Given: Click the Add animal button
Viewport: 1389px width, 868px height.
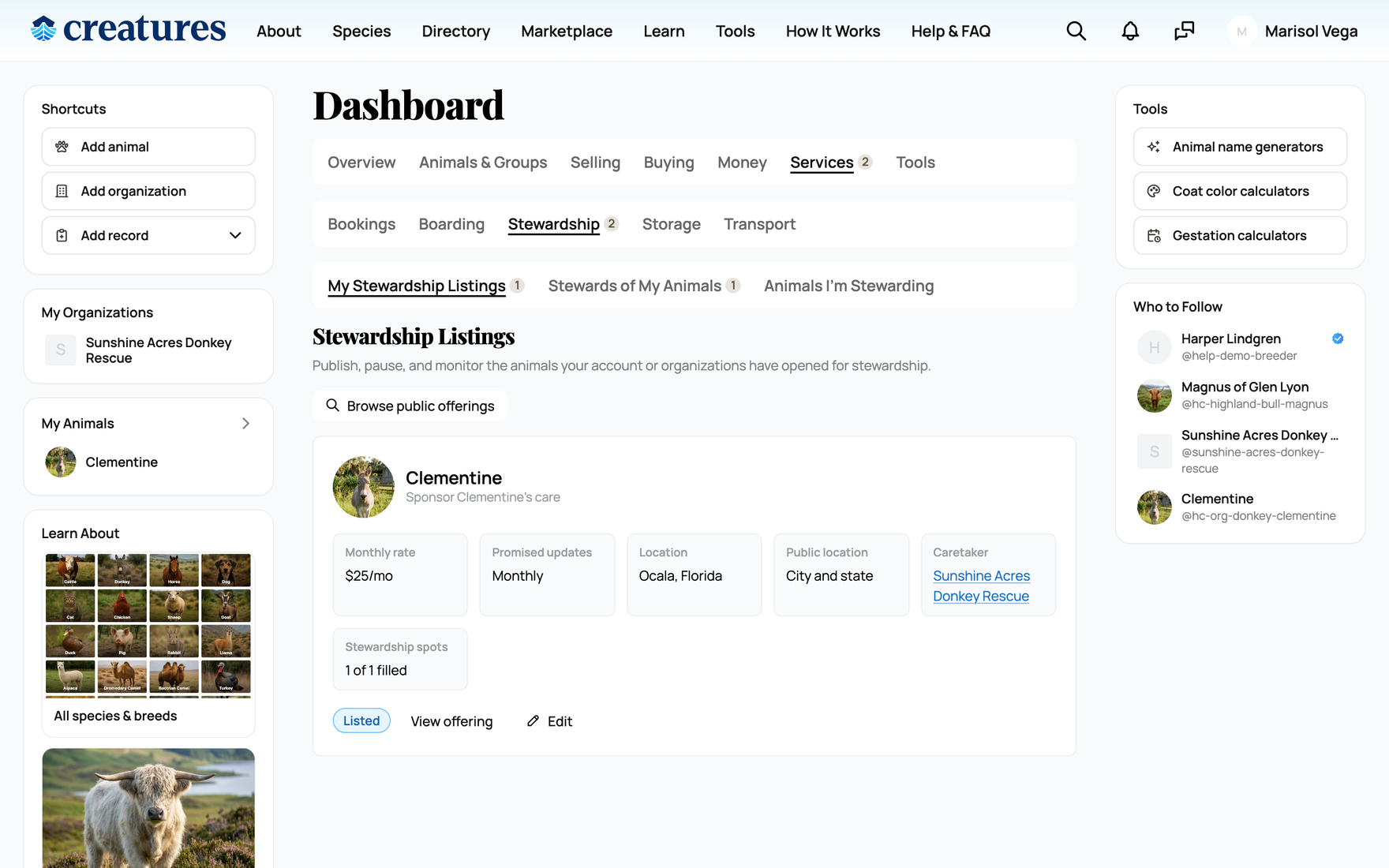Looking at the screenshot, I should [x=148, y=147].
